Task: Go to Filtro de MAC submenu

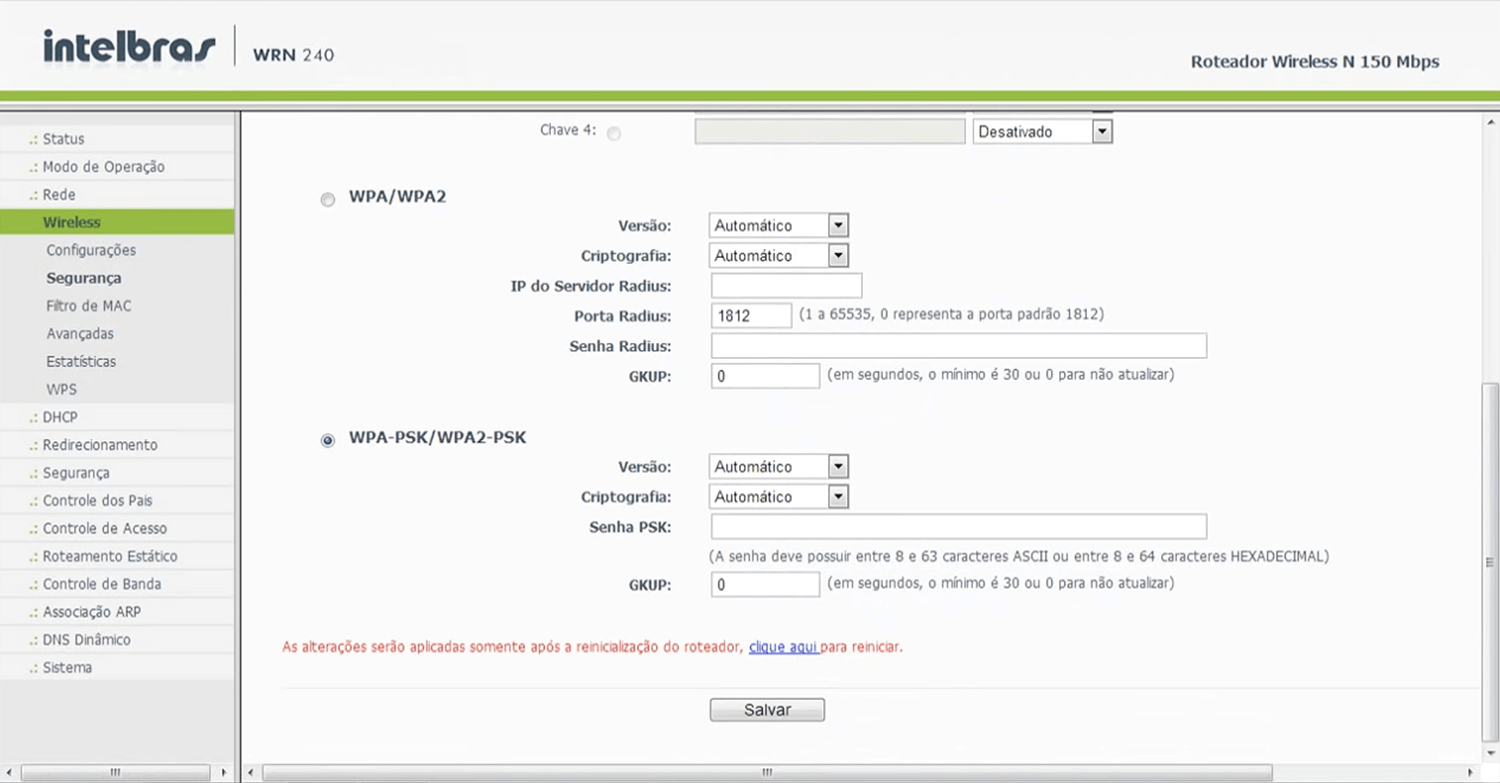Action: click(88, 306)
